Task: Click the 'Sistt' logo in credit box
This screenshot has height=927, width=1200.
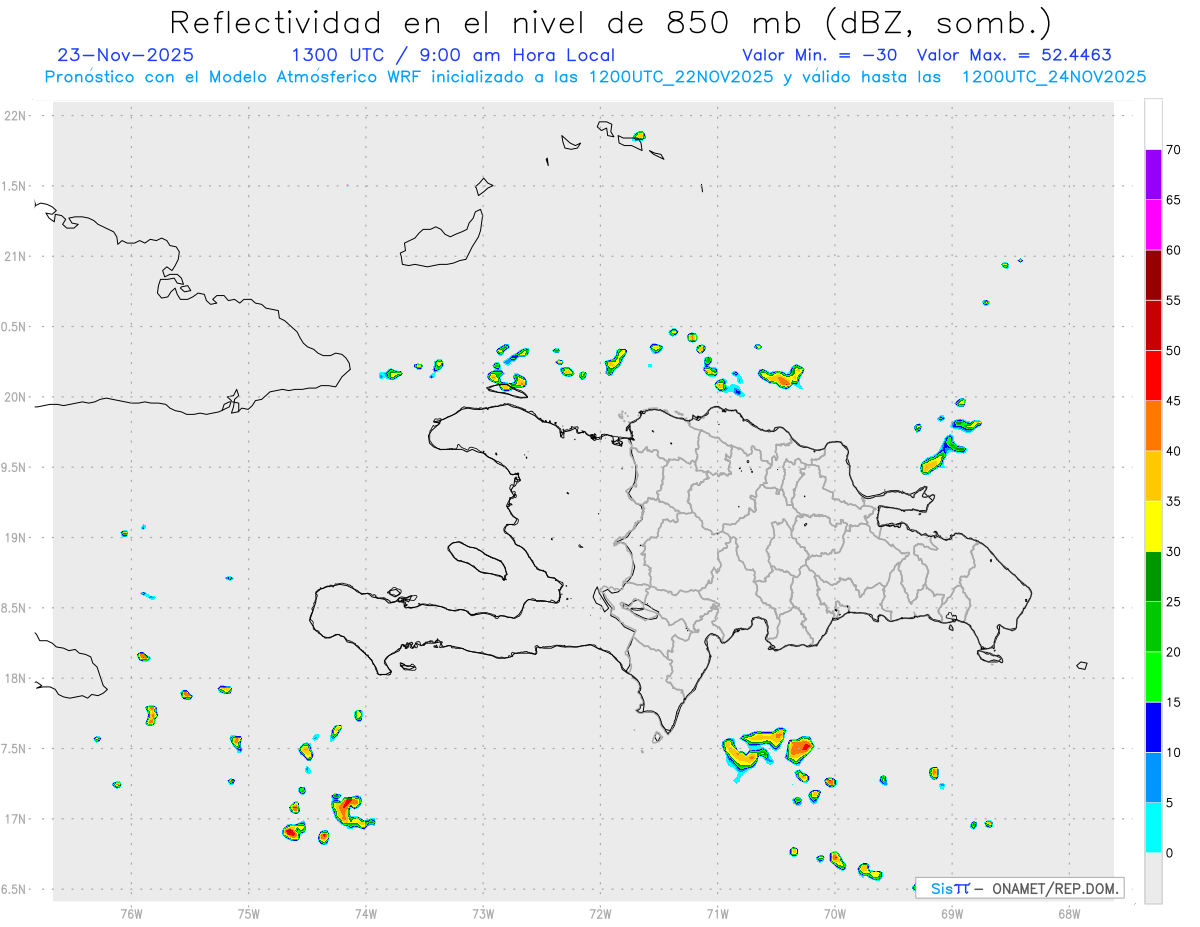Action: (x=949, y=888)
